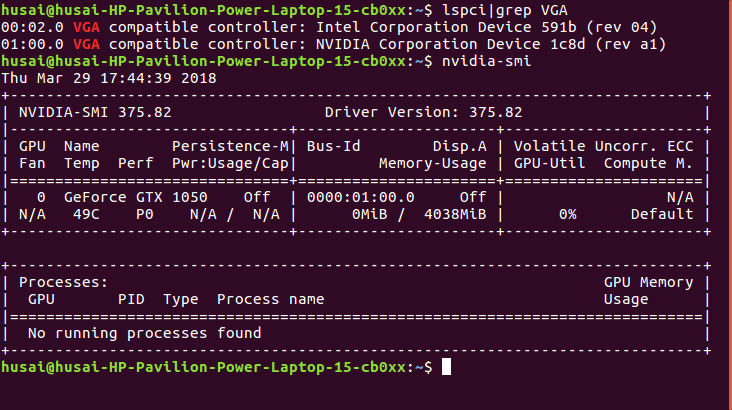Click the '4038MiB' memory total value
The image size is (732, 410).
455,214
